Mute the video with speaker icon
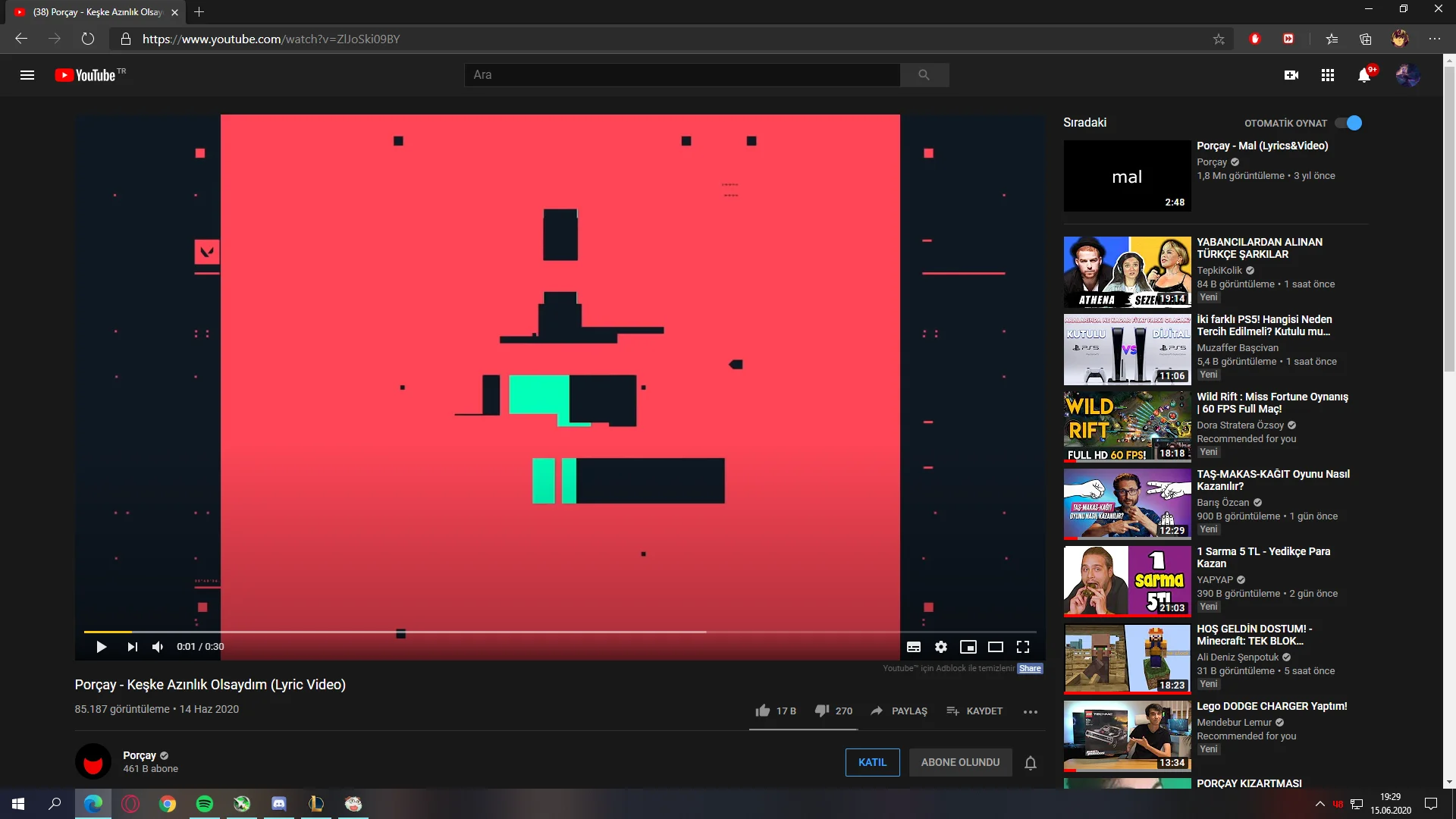 point(158,647)
